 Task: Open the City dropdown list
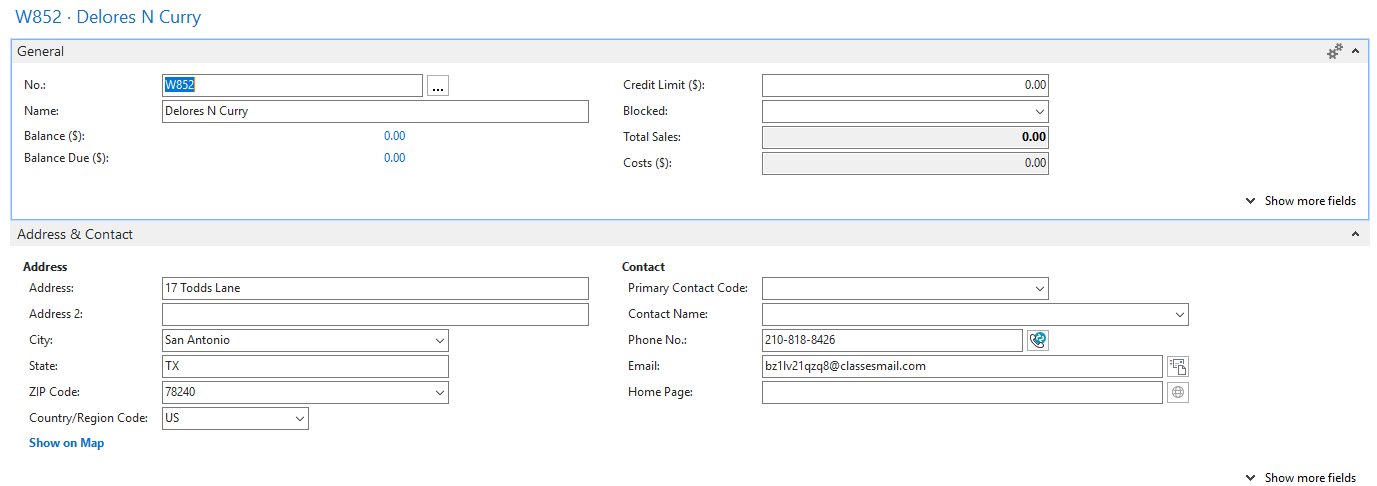[x=439, y=341]
